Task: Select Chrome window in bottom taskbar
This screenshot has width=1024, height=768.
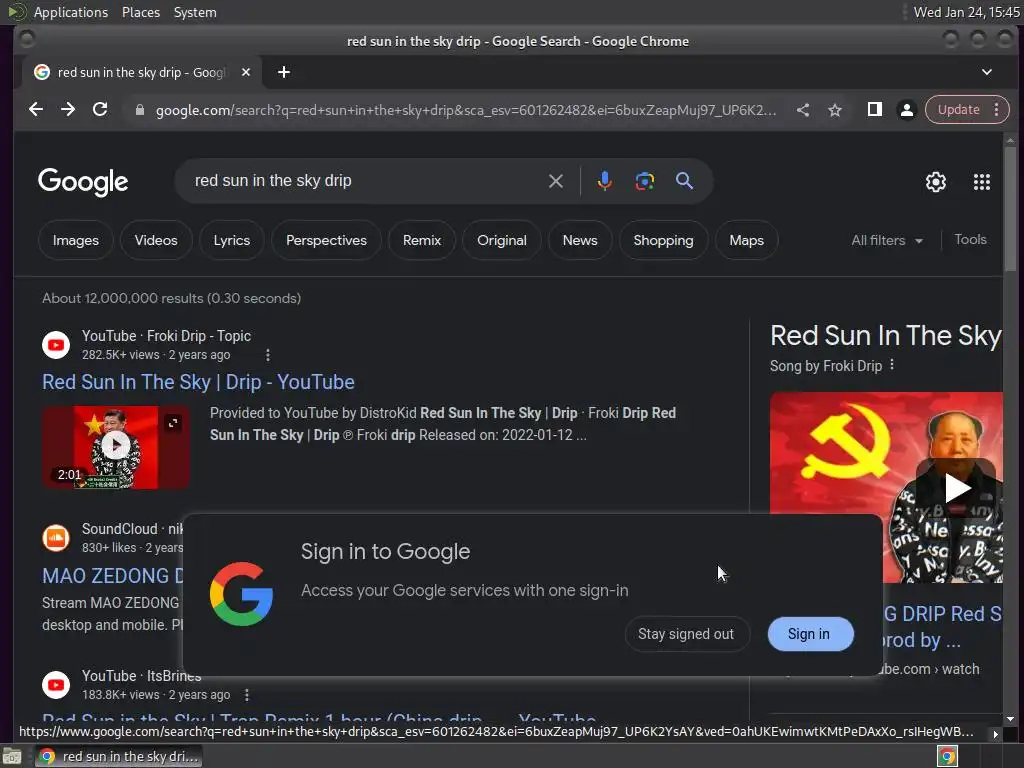Action: [118, 756]
